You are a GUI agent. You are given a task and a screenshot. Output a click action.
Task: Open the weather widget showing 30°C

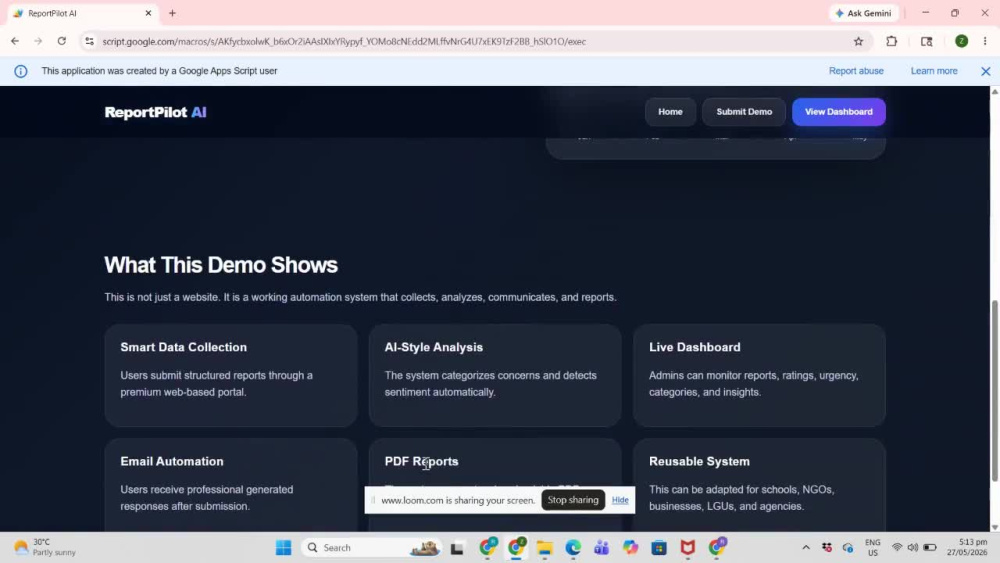pyautogui.click(x=45, y=547)
